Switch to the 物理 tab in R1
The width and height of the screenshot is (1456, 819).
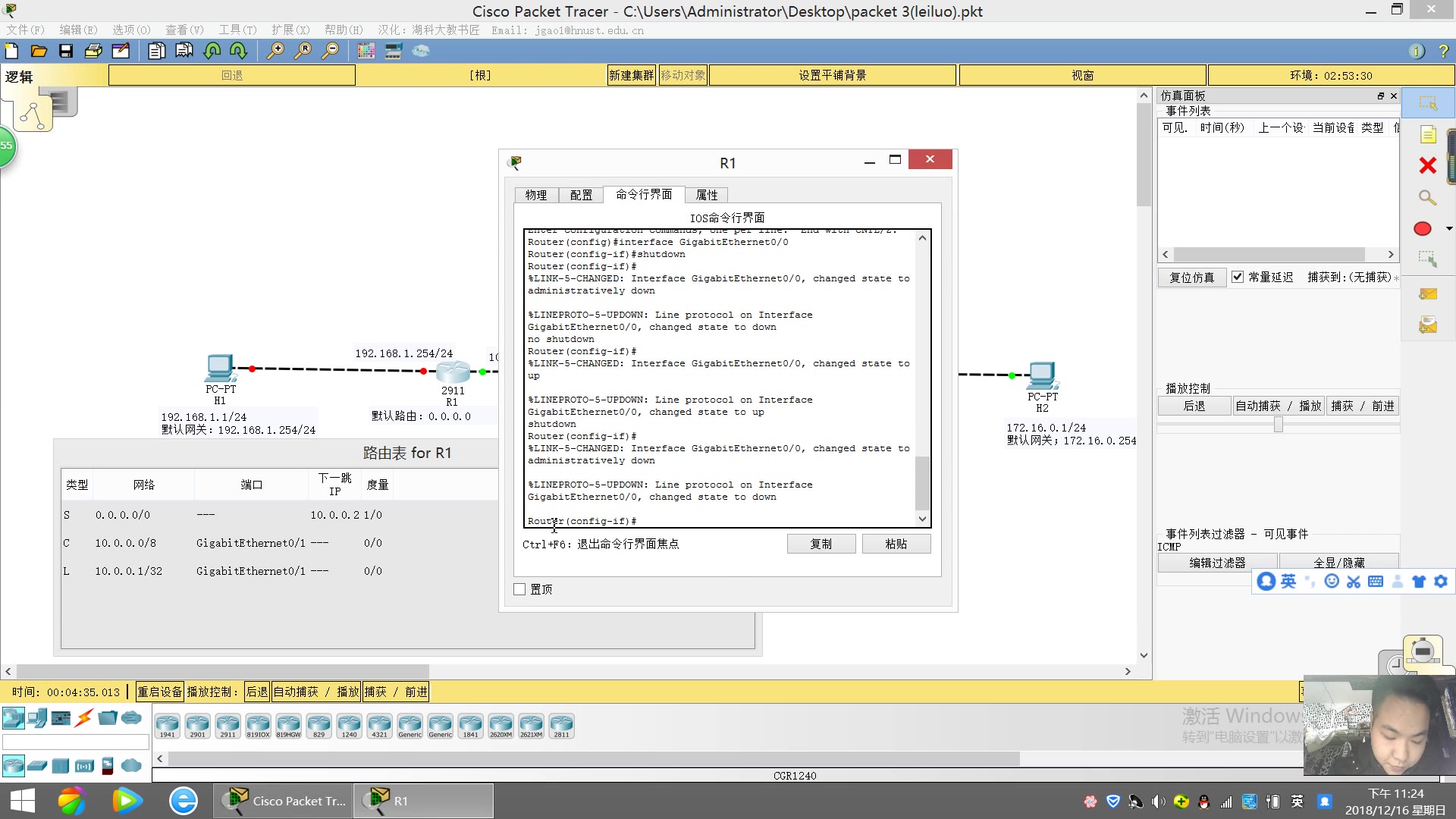[536, 195]
